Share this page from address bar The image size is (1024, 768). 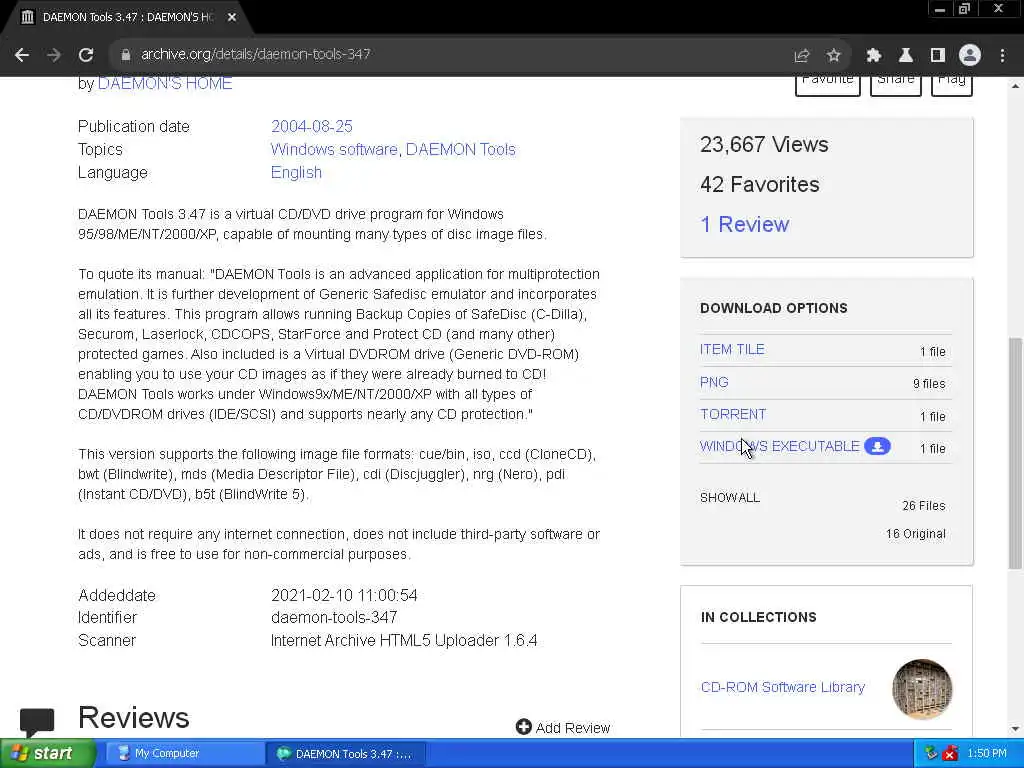pyautogui.click(x=802, y=55)
